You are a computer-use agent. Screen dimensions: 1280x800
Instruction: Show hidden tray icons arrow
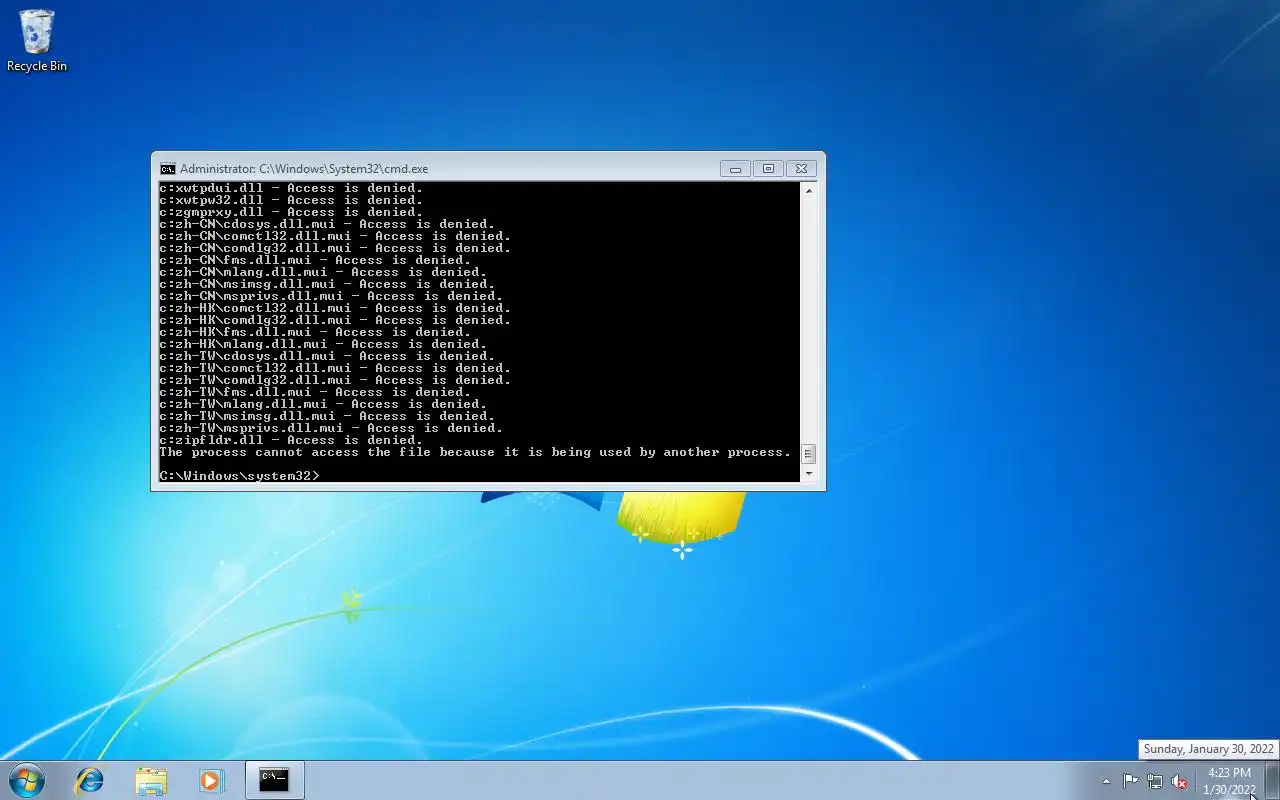coord(1106,781)
